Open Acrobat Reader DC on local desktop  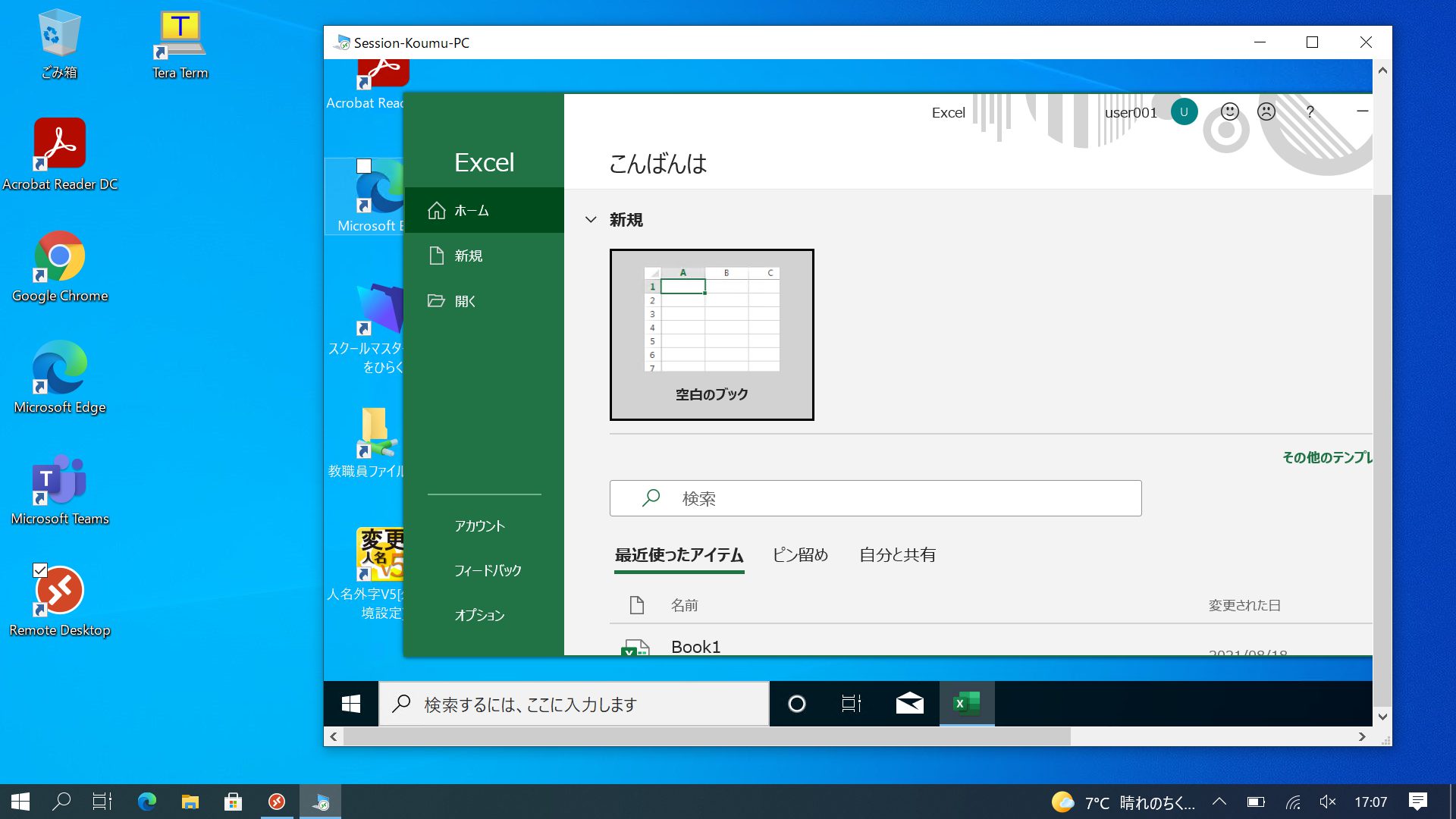coord(60,155)
